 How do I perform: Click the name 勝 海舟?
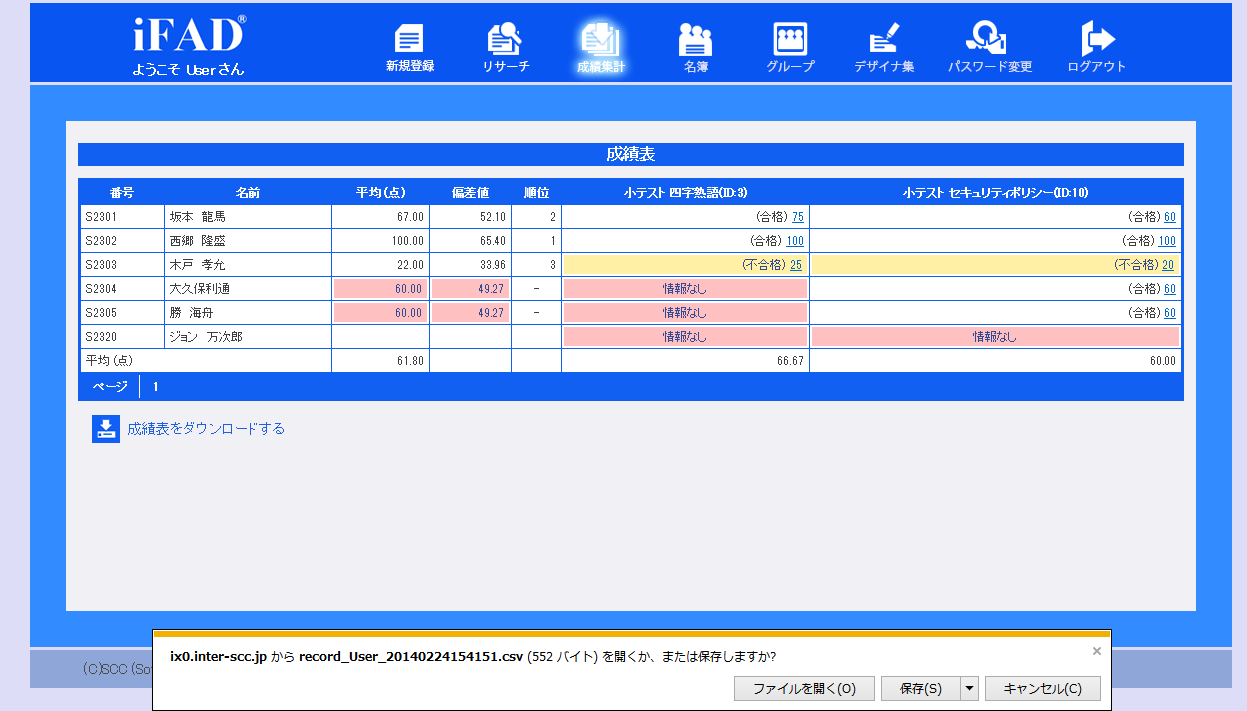191,313
